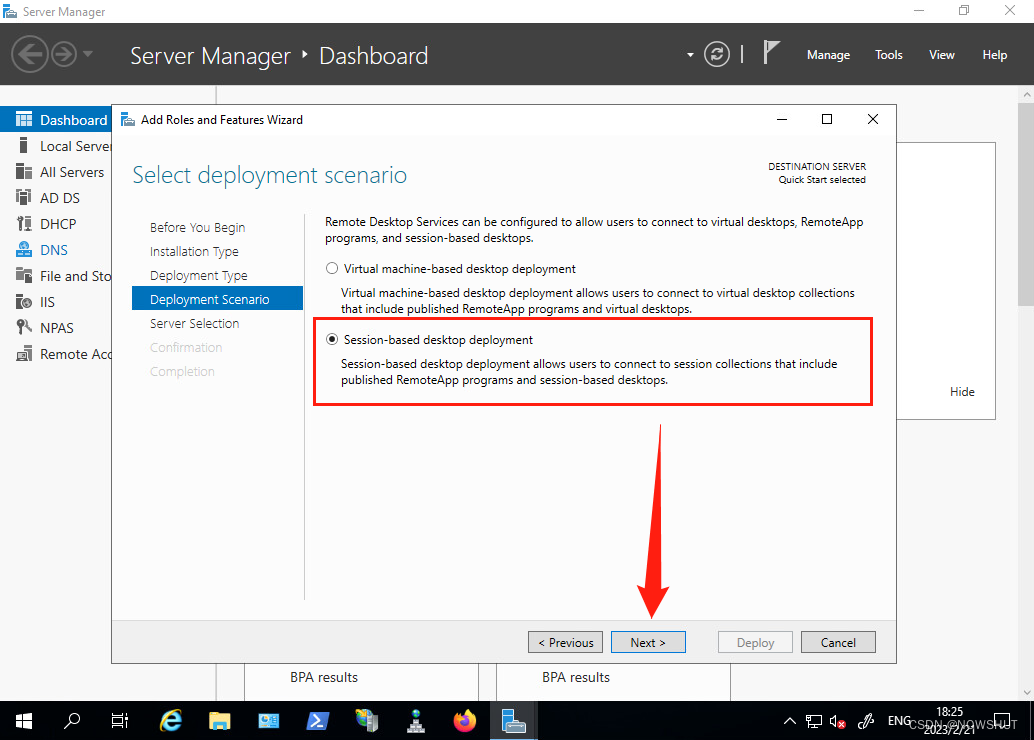Refresh the Server Manager dashboard
Screen dimensions: 1034x740
717,54
